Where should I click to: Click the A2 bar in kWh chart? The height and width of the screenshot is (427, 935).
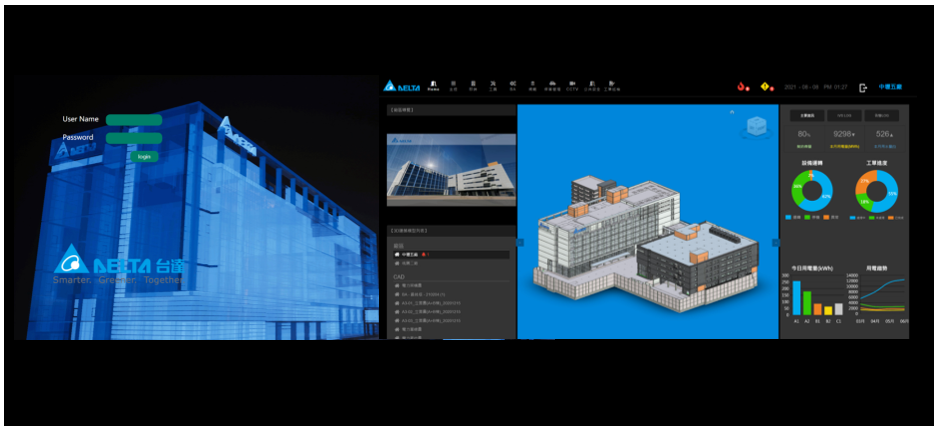pyautogui.click(x=807, y=303)
